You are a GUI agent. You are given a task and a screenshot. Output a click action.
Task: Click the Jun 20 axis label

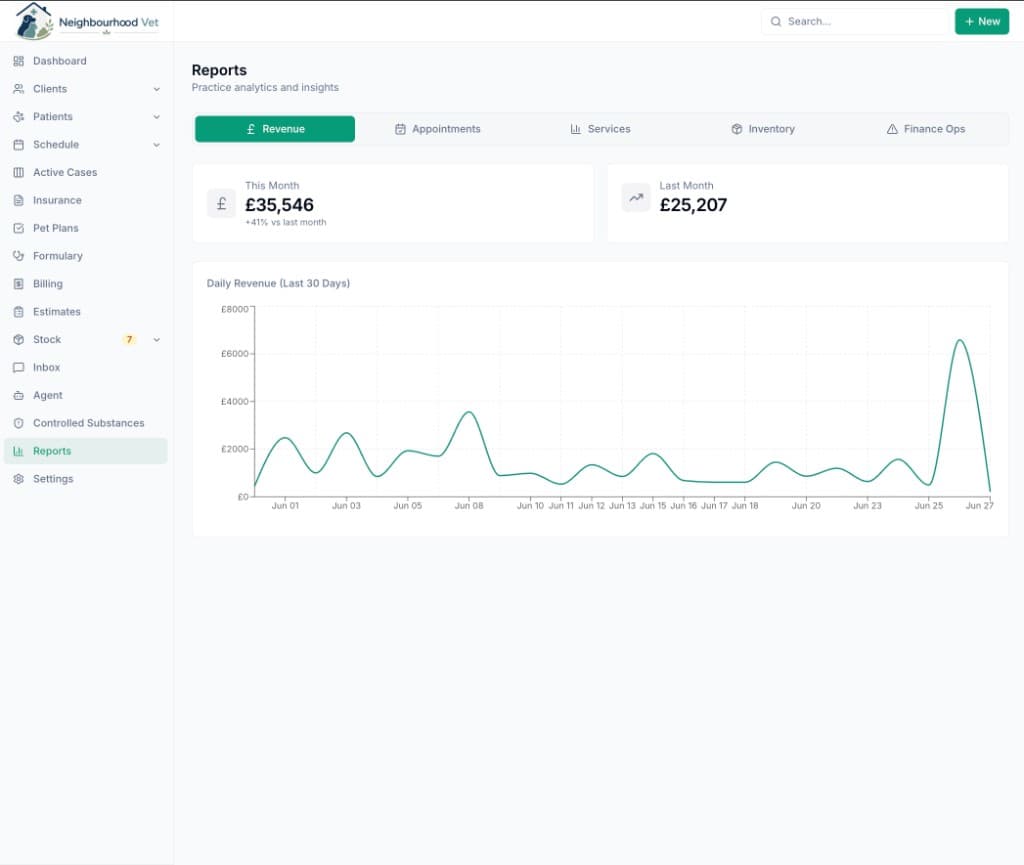click(806, 506)
